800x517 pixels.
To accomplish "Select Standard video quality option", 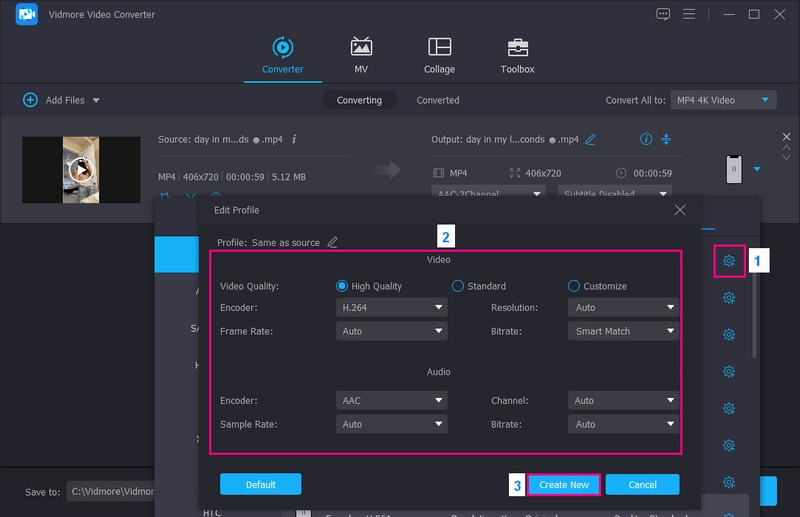I will [x=458, y=286].
